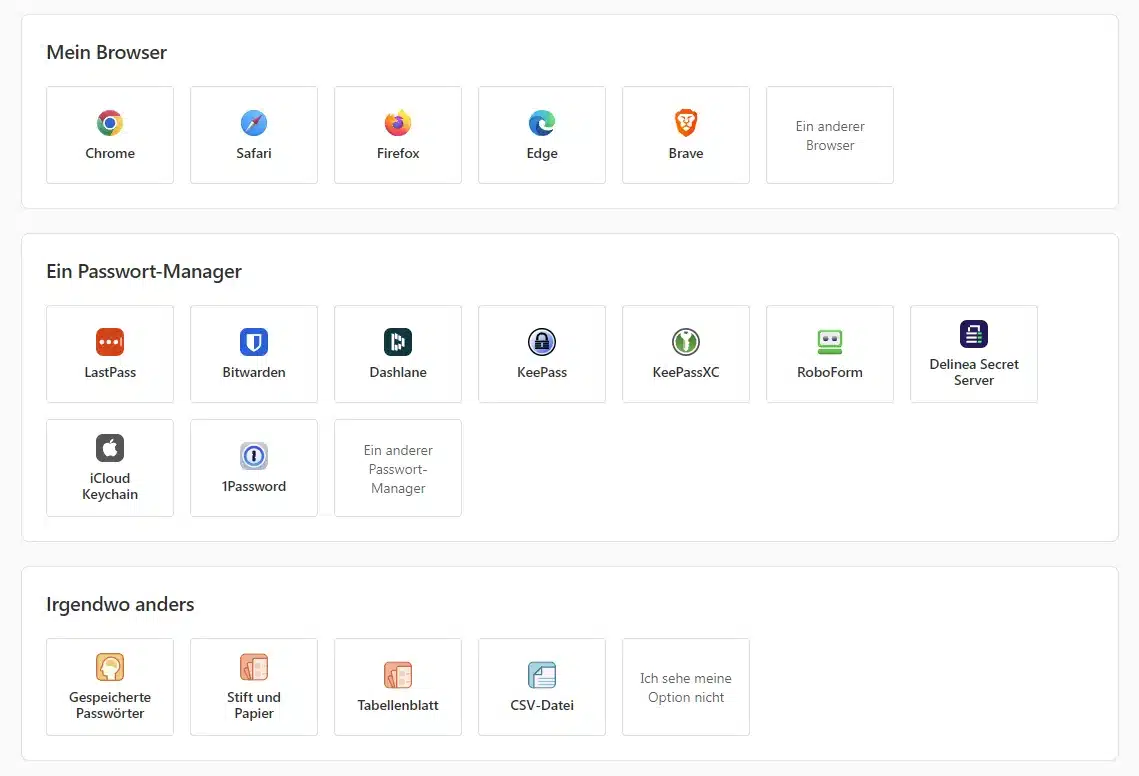The height and width of the screenshot is (776, 1139).
Task: Click 'Ich sehe meine Option nicht'
Action: (686, 687)
